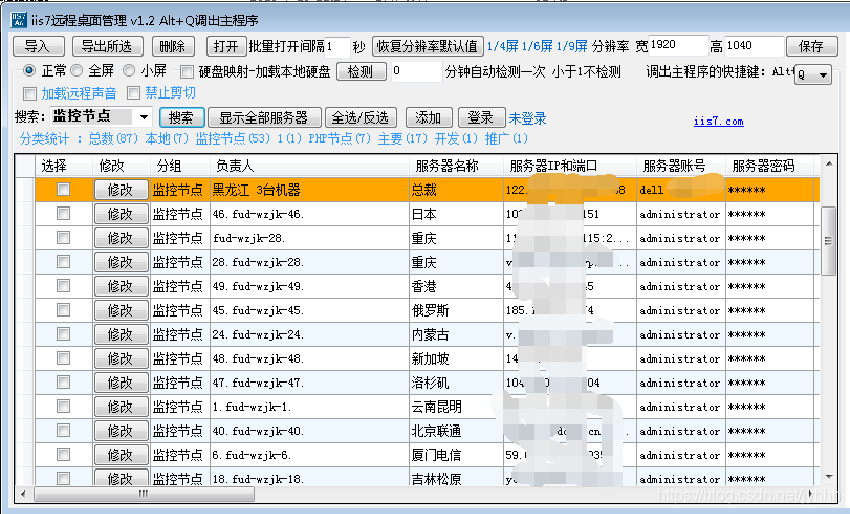
Task: Check the box for 新加坡 row
Action: [x=63, y=358]
